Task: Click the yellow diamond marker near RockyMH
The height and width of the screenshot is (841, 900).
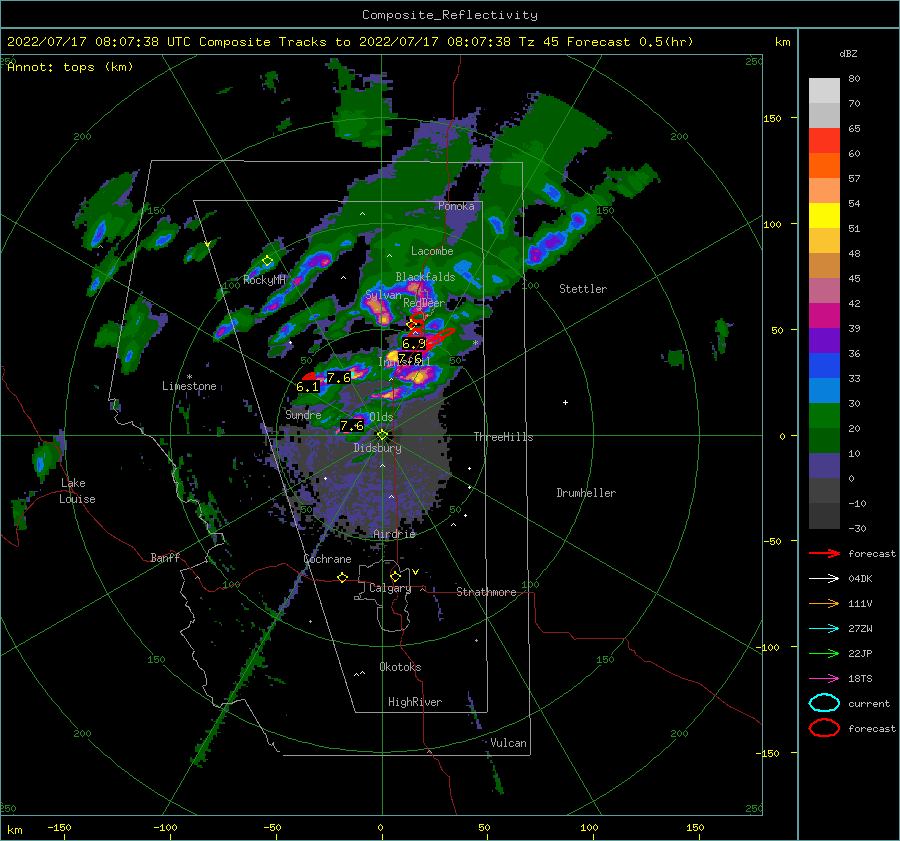Action: (267, 261)
